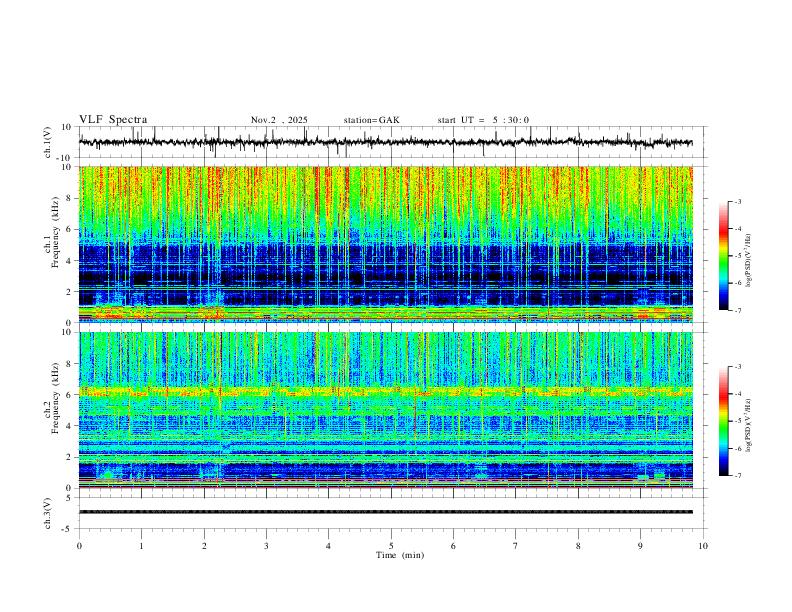Click the dark blue 2-4 kHz band in the ch.1 spectrogram
The image size is (792, 612).
385,275
